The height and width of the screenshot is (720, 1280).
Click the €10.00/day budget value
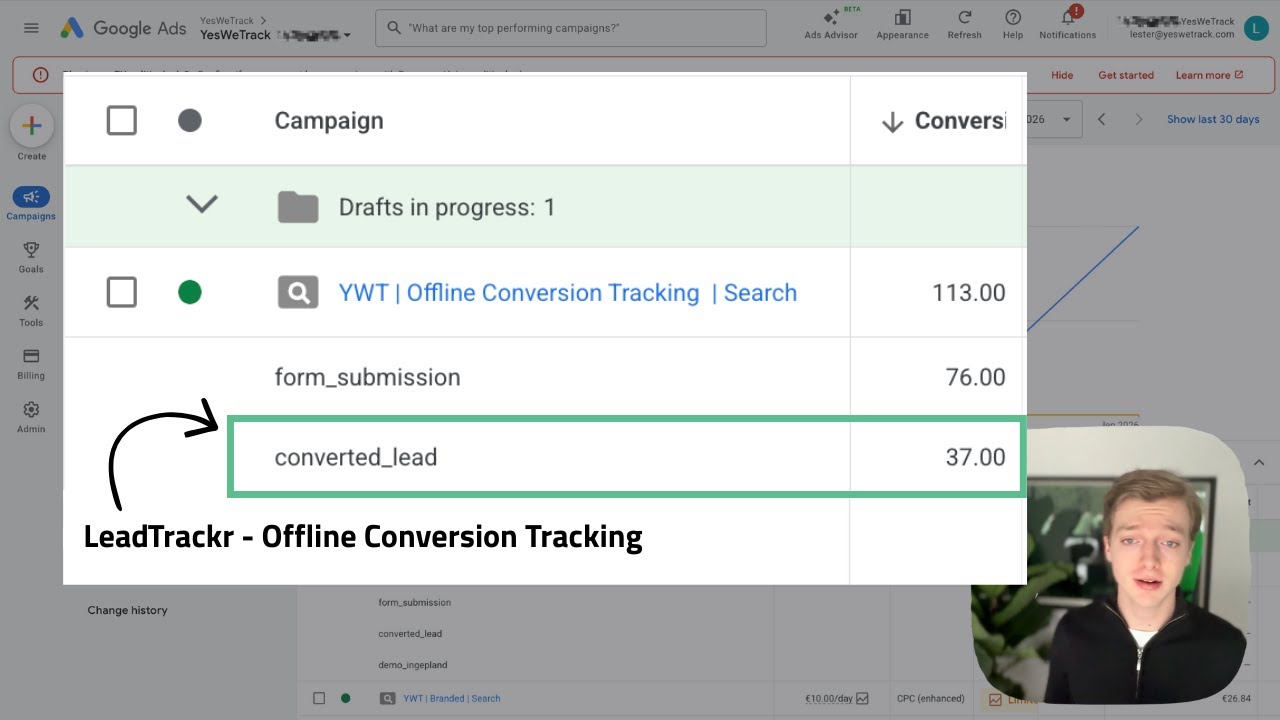click(x=828, y=698)
